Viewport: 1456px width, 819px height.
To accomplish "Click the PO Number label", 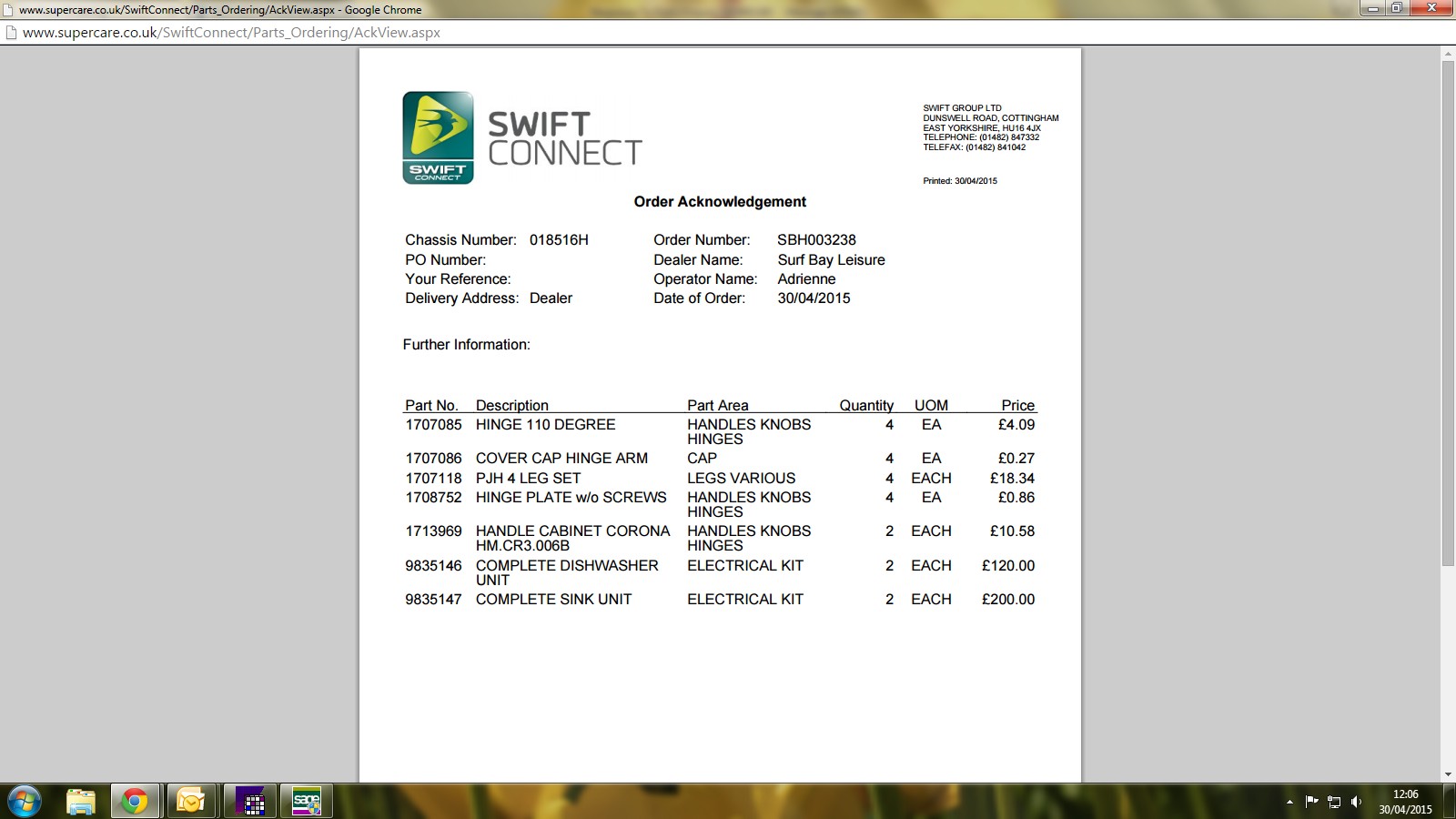I will [x=445, y=260].
